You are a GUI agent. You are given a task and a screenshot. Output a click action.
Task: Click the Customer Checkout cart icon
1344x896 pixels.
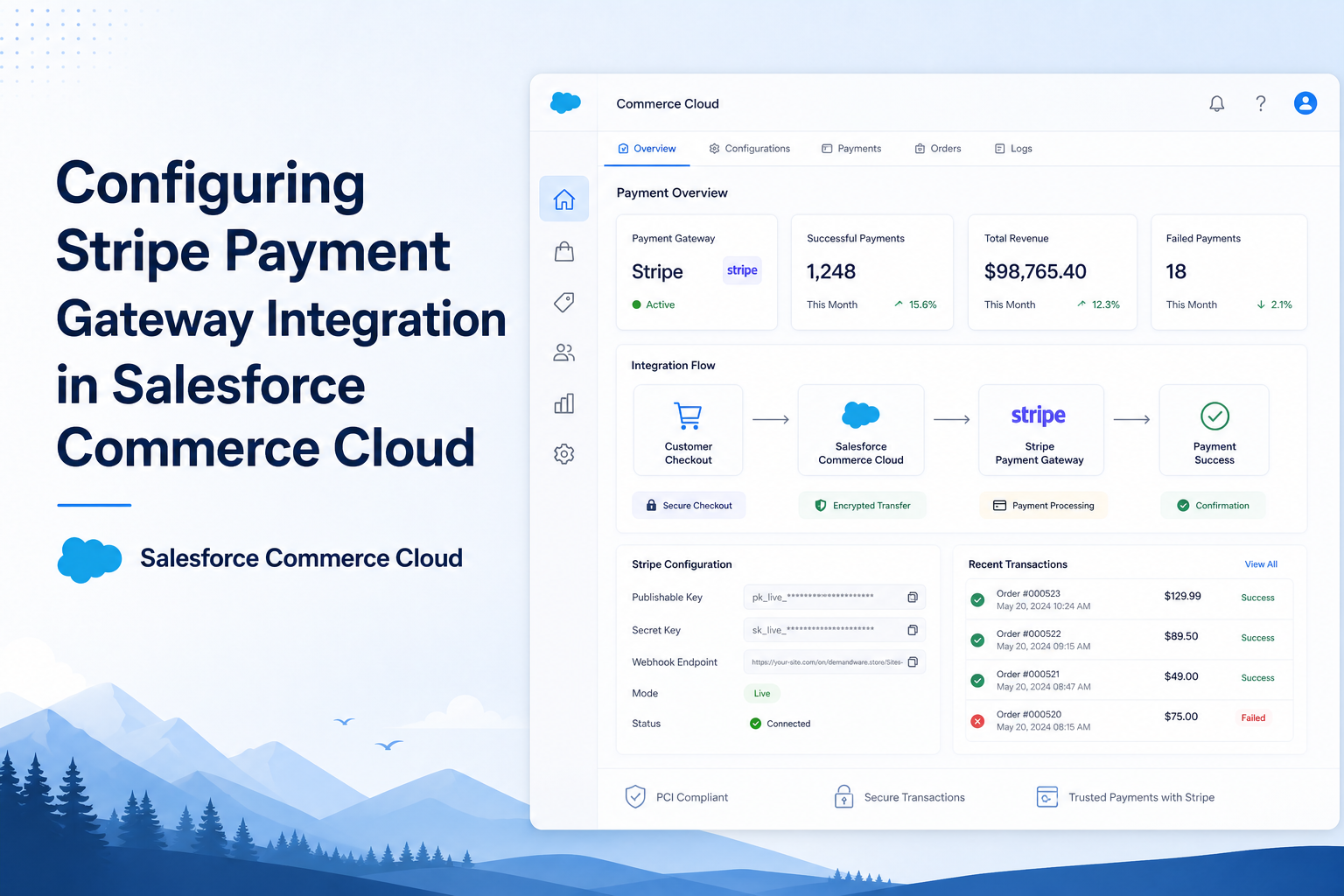688,416
